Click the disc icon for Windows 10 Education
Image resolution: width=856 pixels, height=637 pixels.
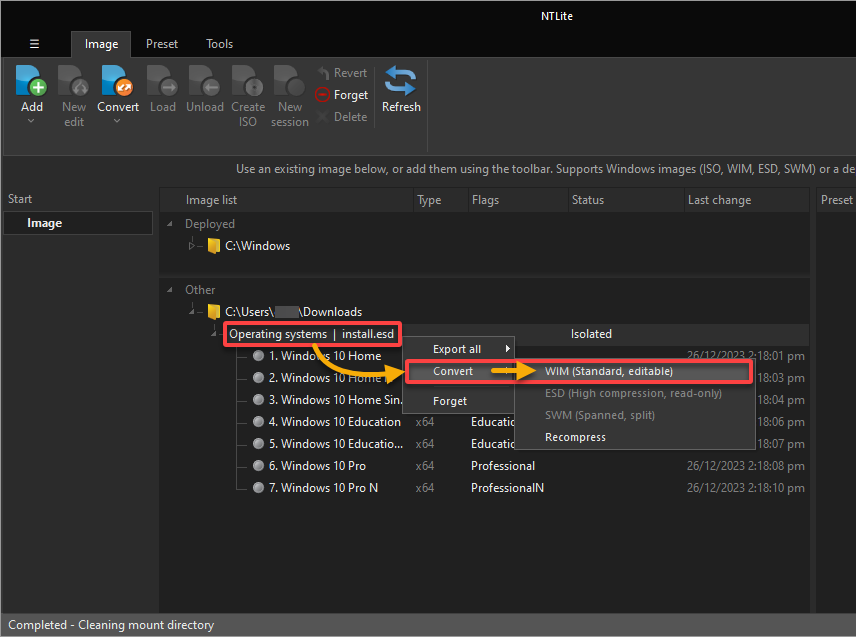pos(259,422)
